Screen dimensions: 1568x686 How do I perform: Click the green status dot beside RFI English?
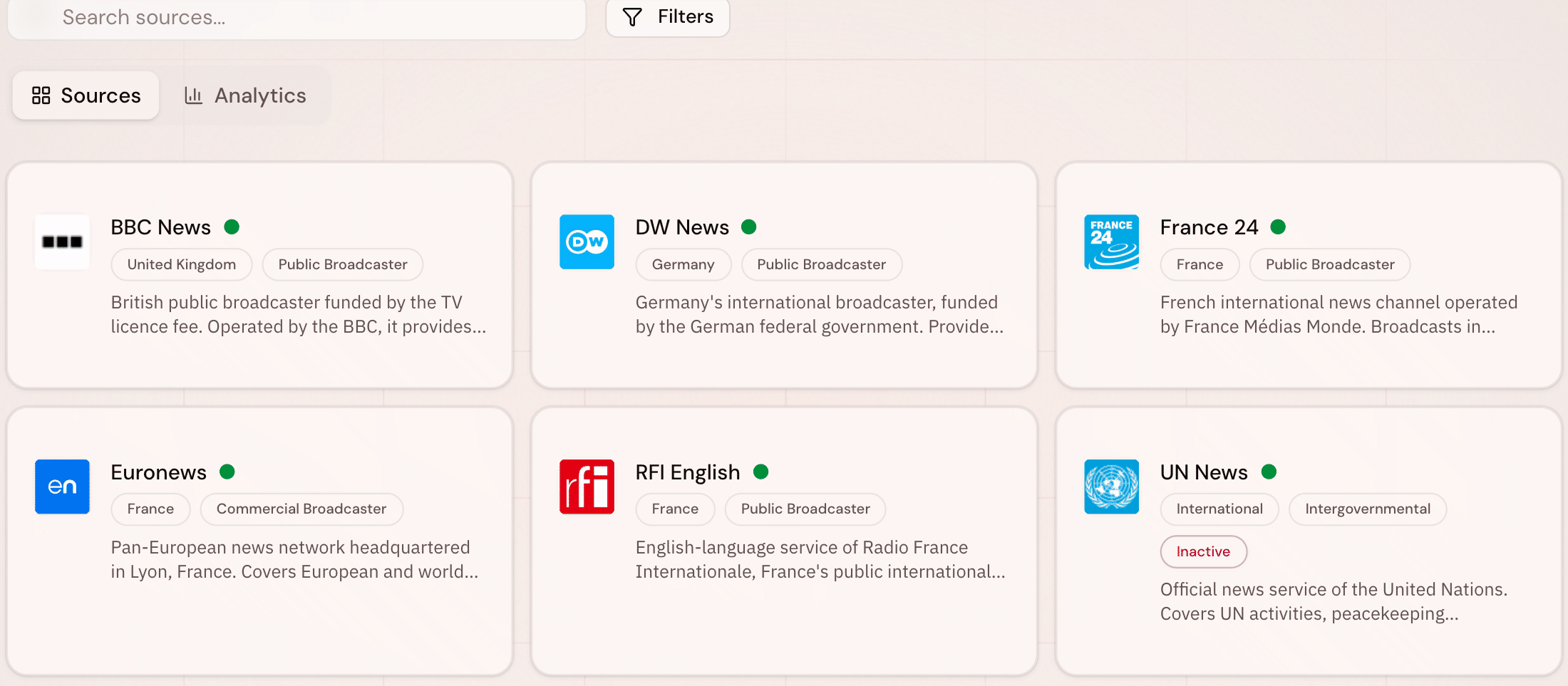pyautogui.click(x=760, y=472)
